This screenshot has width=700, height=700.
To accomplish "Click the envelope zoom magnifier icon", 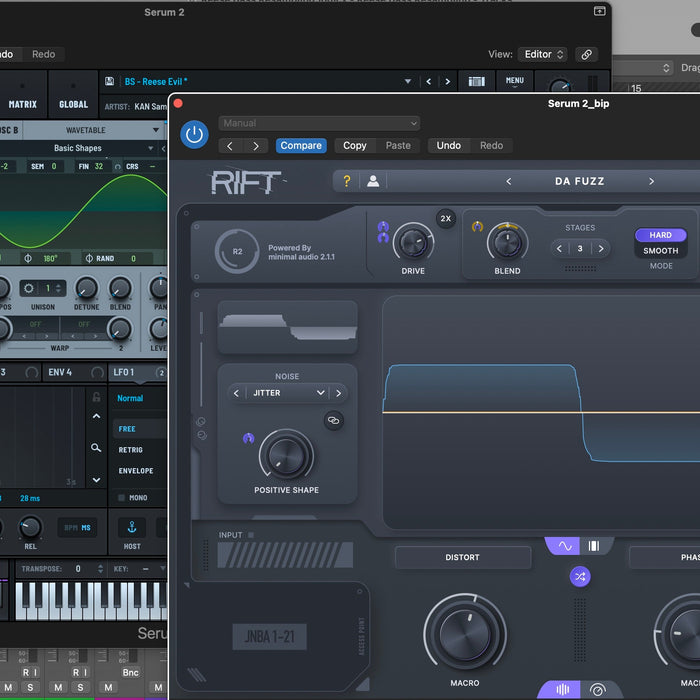I will click(96, 447).
